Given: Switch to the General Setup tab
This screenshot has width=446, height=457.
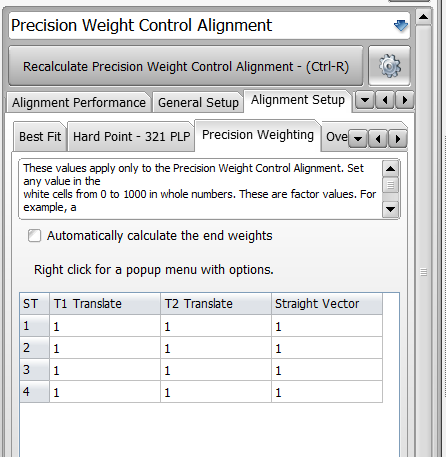Looking at the screenshot, I should 198,102.
